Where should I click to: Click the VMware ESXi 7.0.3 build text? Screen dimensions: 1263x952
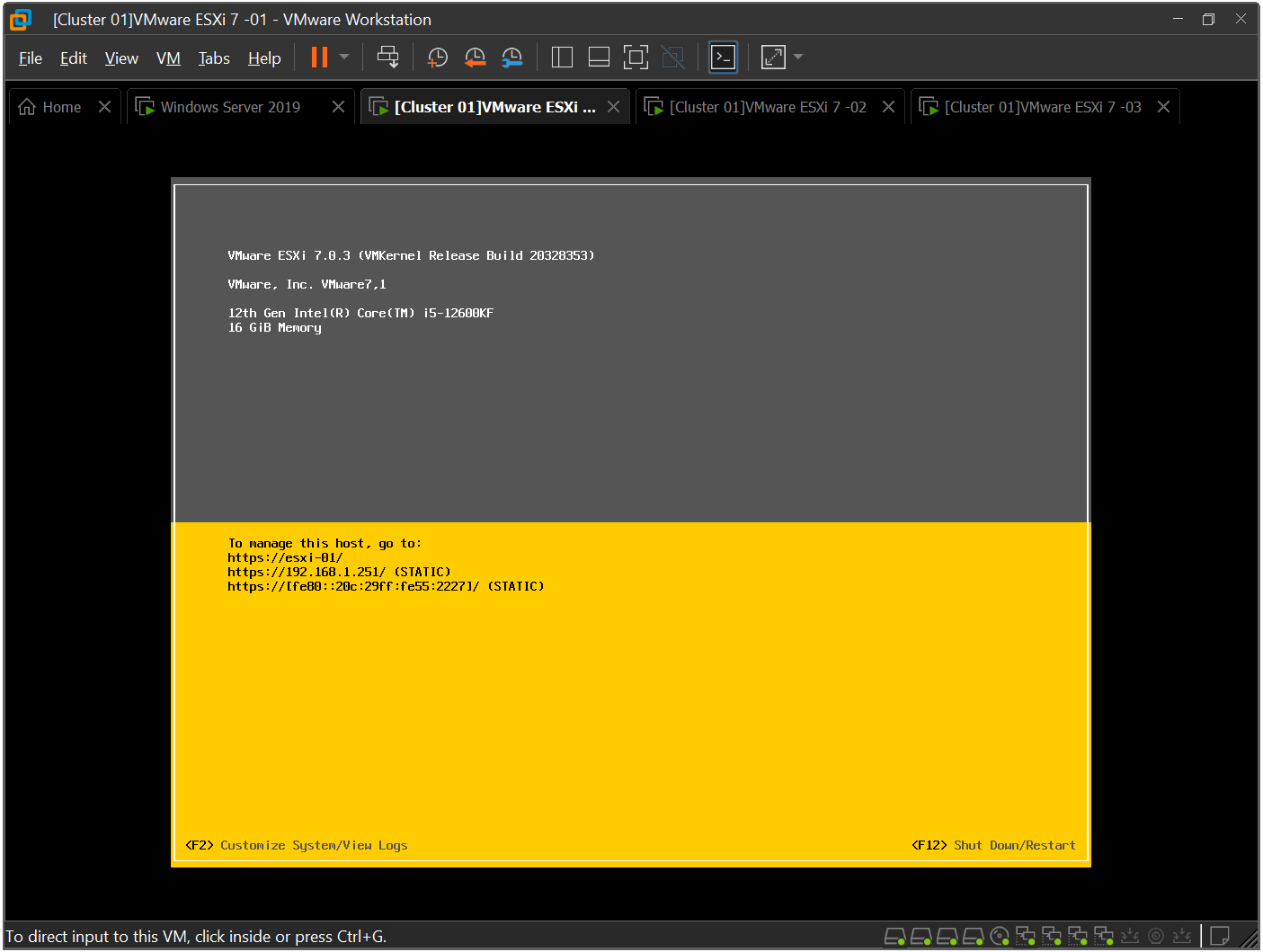(411, 255)
